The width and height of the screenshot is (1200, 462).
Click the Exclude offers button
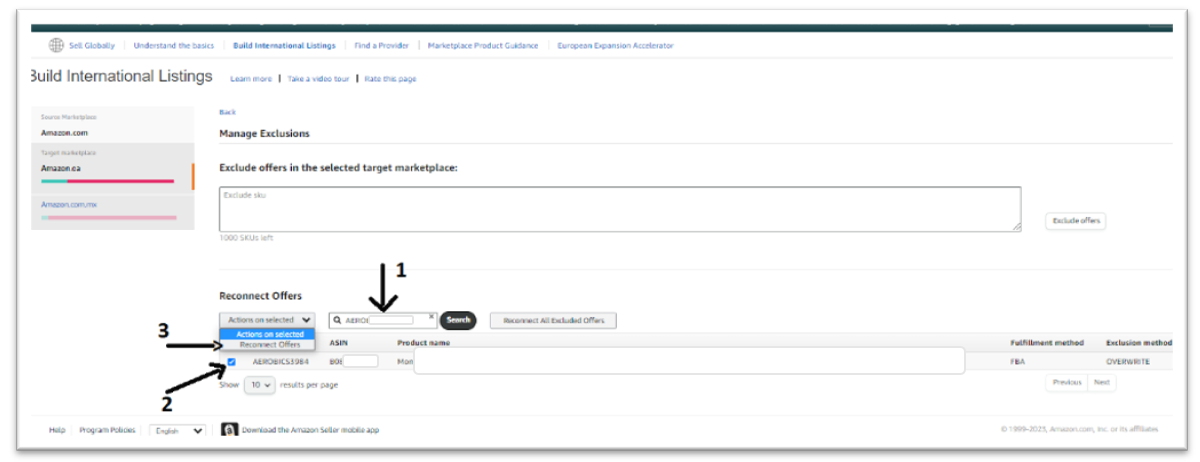pyautogui.click(x=1076, y=221)
